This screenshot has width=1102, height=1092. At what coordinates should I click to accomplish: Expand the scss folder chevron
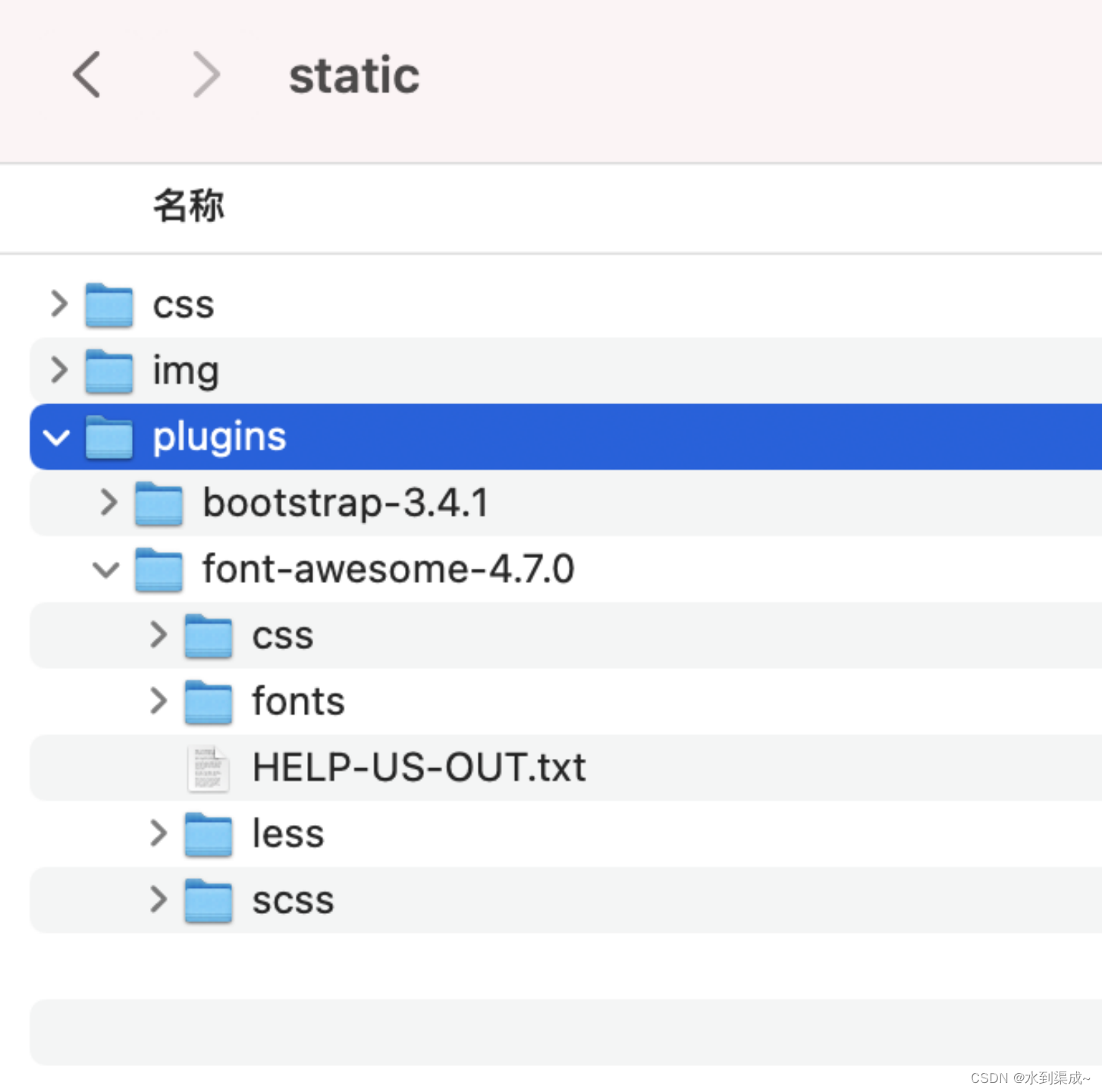159,899
